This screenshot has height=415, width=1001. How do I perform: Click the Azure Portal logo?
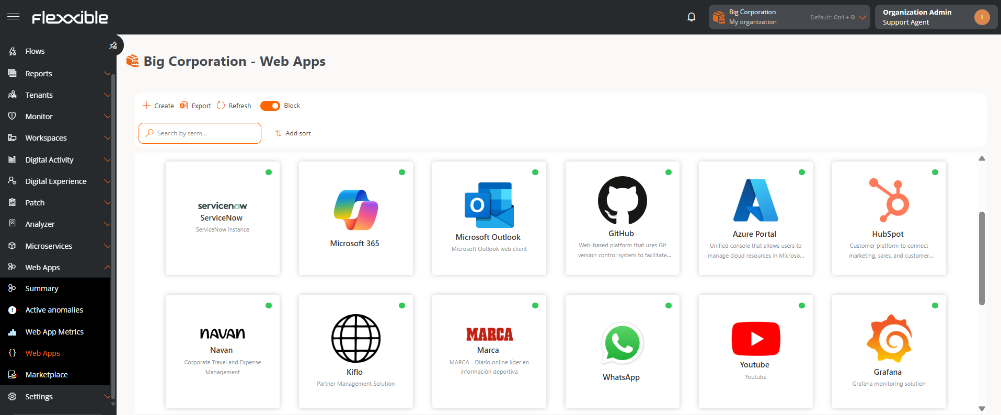click(755, 200)
